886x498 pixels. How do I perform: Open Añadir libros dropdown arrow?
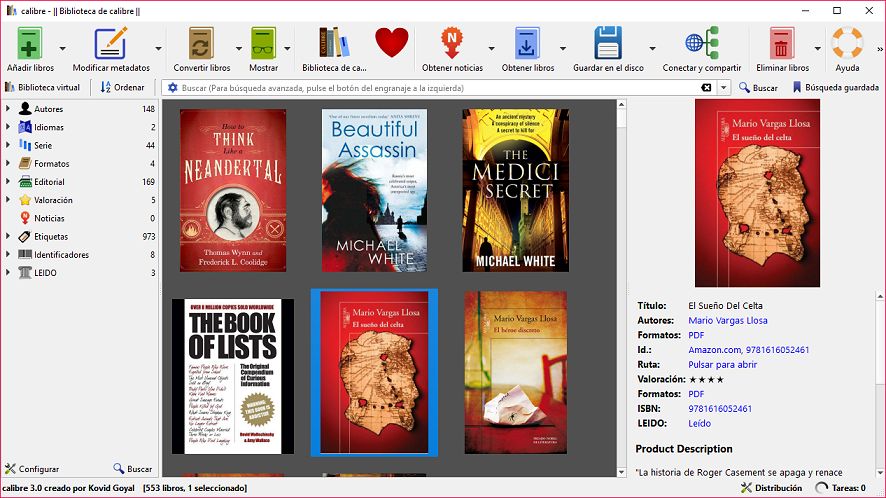[62, 49]
